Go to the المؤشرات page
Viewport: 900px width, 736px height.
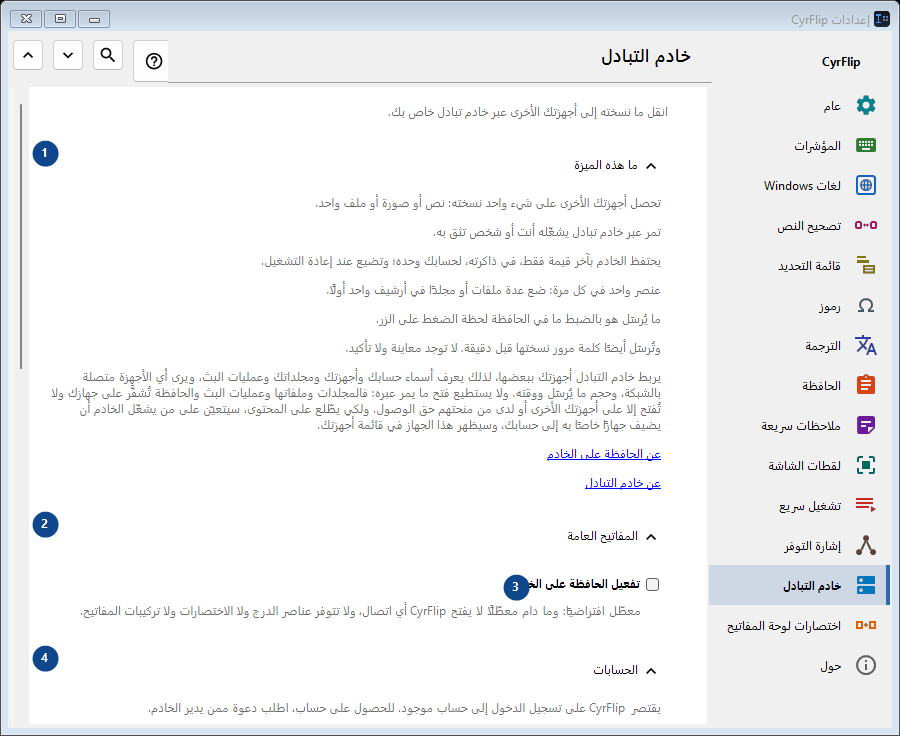click(x=798, y=145)
